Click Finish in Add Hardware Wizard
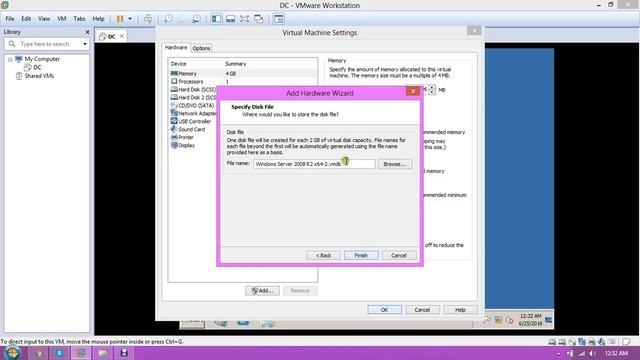 click(x=361, y=255)
